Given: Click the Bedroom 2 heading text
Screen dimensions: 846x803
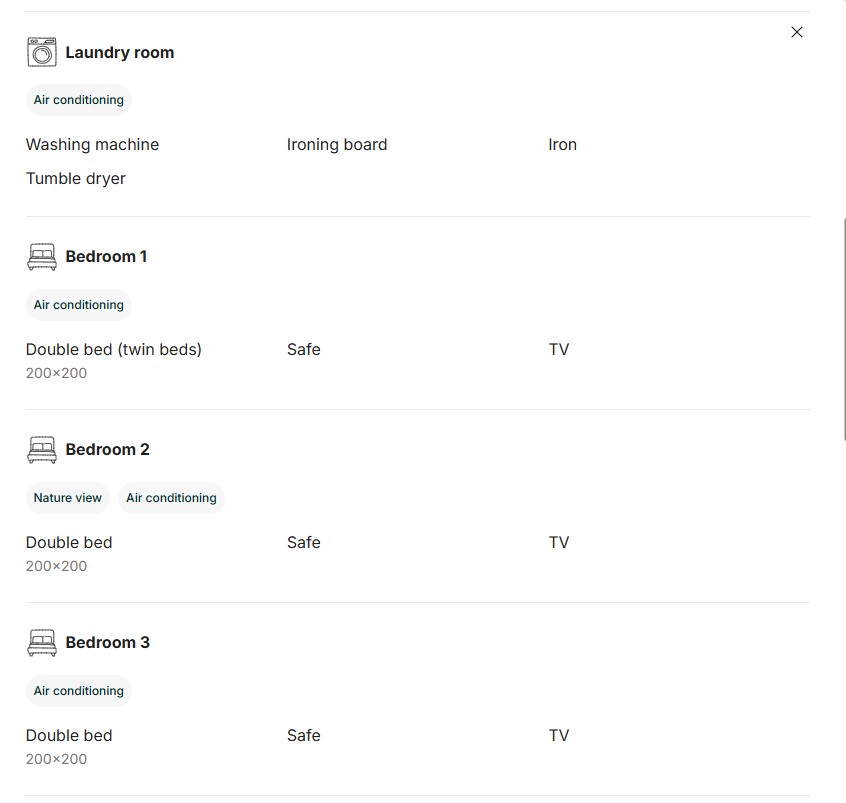Looking at the screenshot, I should tap(107, 450).
